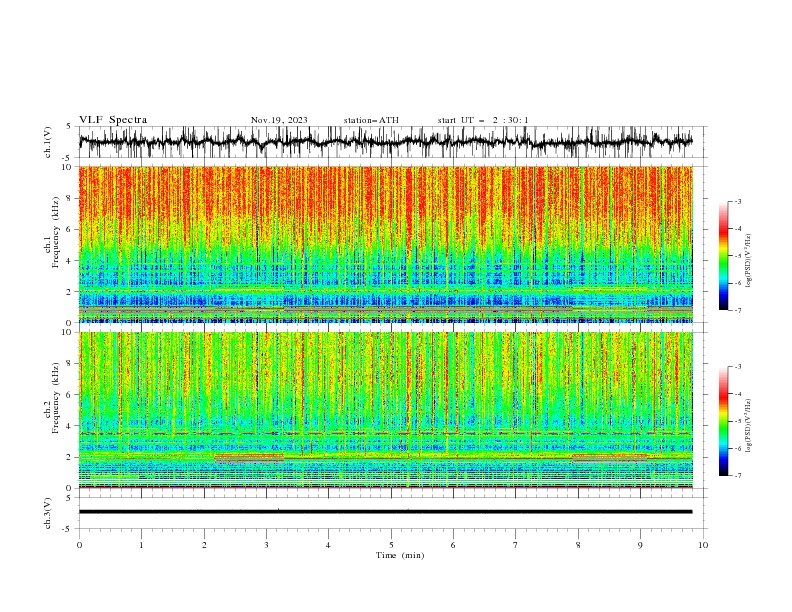Click the "ch.3(V)" axis label
This screenshot has width=792, height=612.
point(48,513)
